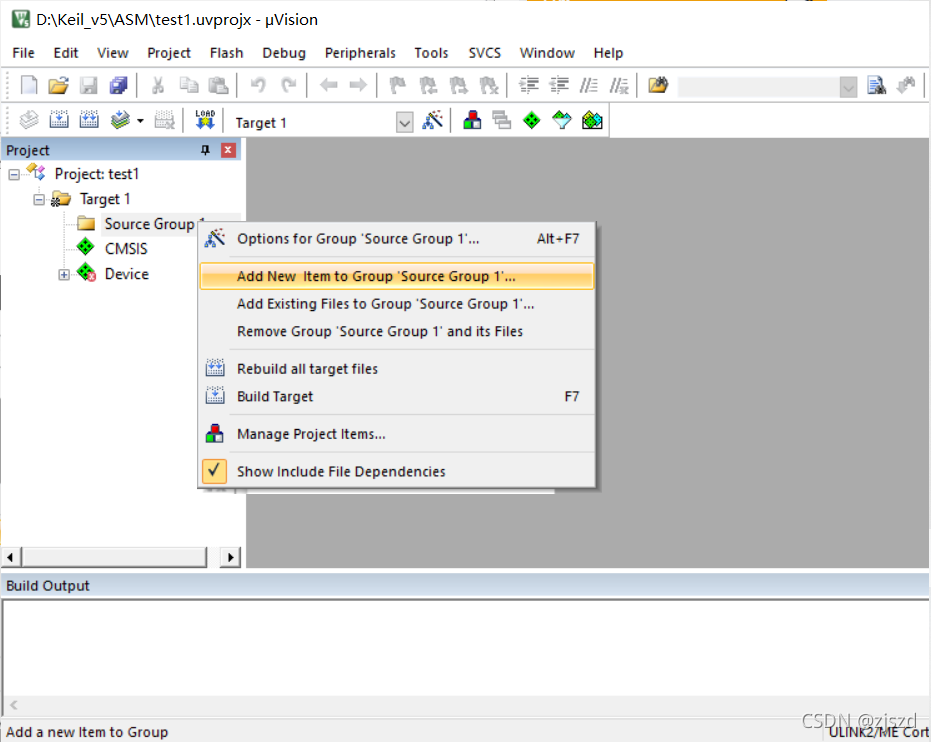931x742 pixels.
Task: Open a file using the folder icon
Action: [x=58, y=85]
